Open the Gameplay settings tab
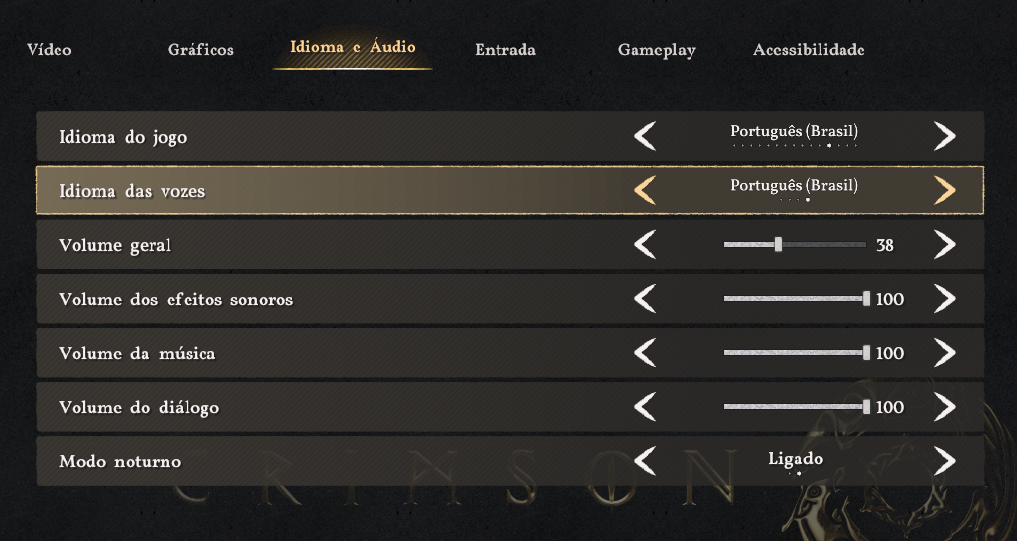The width and height of the screenshot is (1017, 541). click(656, 51)
